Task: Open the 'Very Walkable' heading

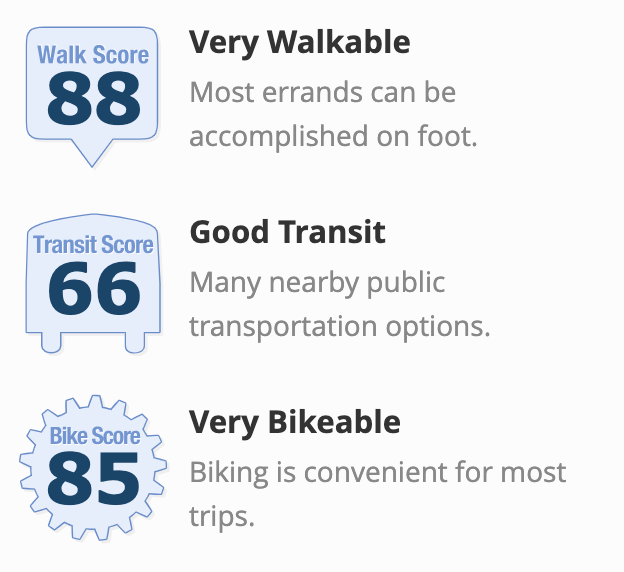Action: tap(300, 43)
